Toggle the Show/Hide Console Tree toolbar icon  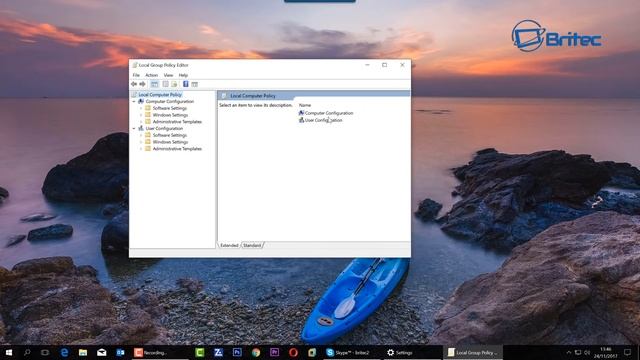point(154,84)
